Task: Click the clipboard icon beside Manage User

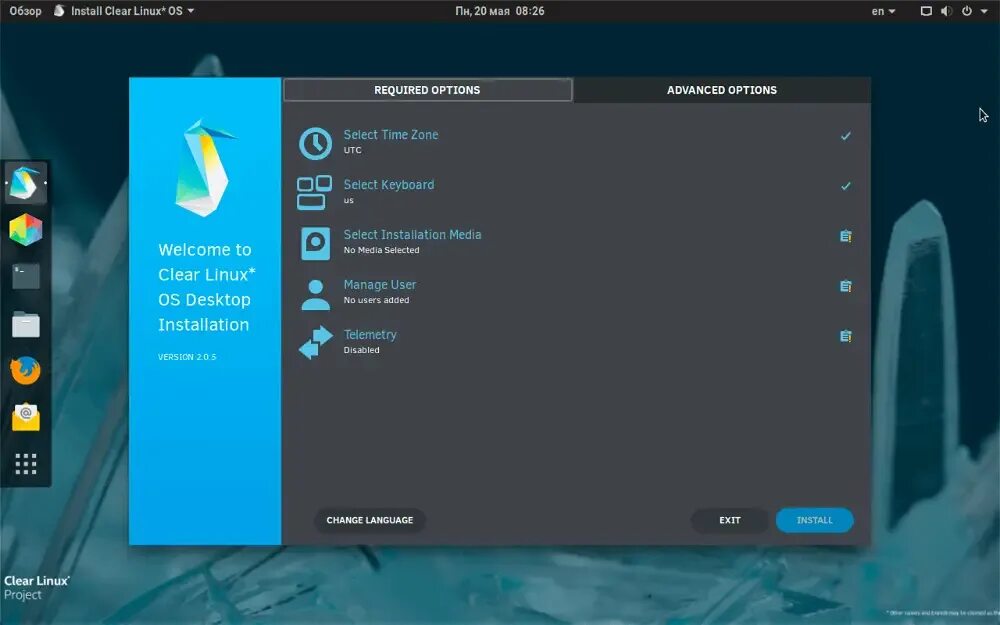Action: (x=846, y=286)
